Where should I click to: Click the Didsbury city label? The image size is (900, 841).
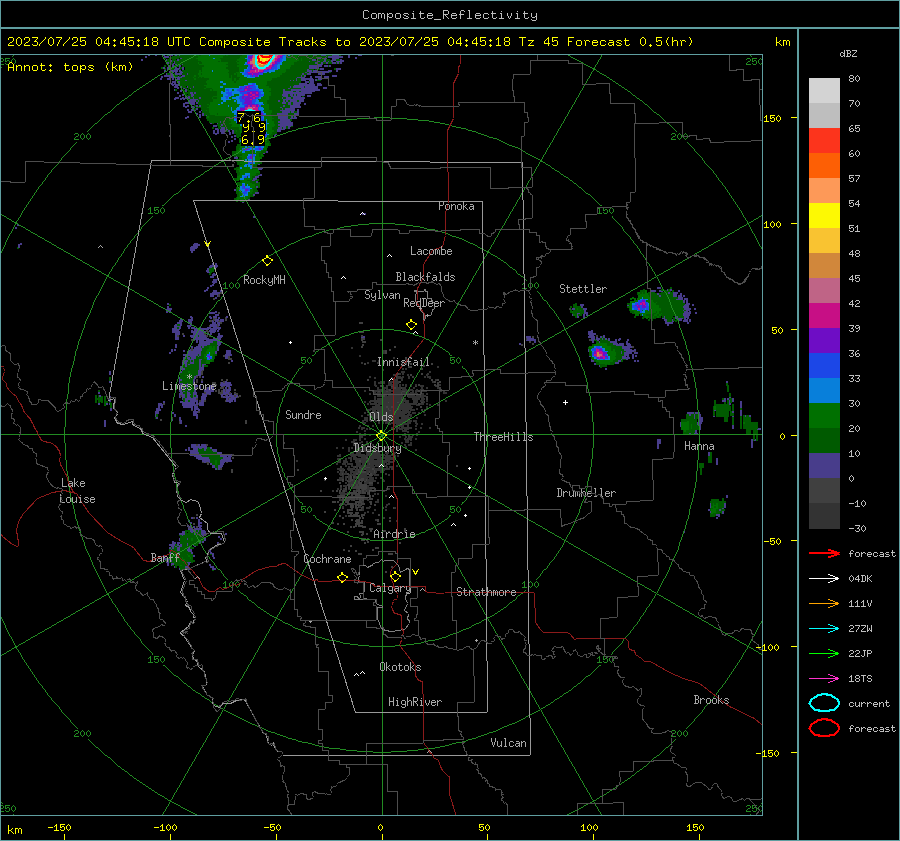click(x=377, y=448)
